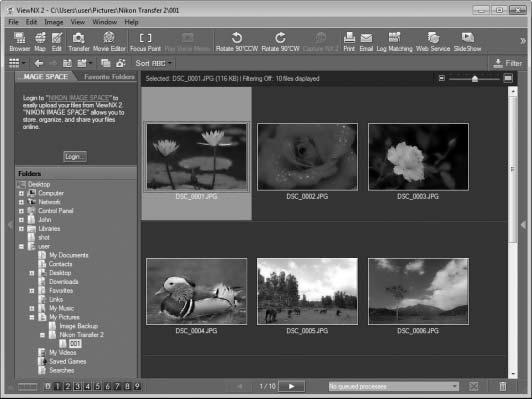Click the thumbnail size slider
532x399 pixels.
(475, 79)
